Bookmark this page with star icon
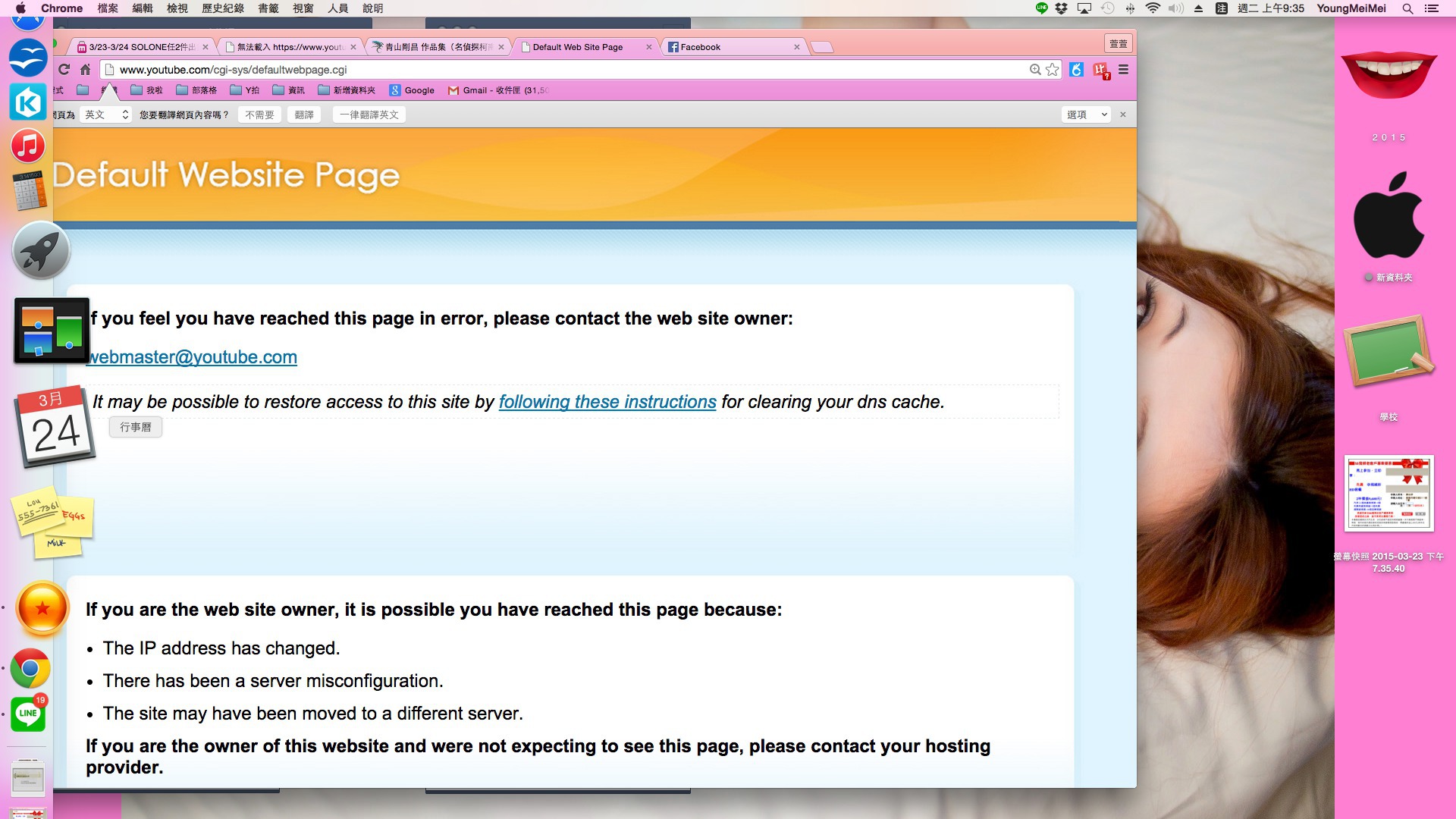This screenshot has width=1456, height=819. point(1052,70)
